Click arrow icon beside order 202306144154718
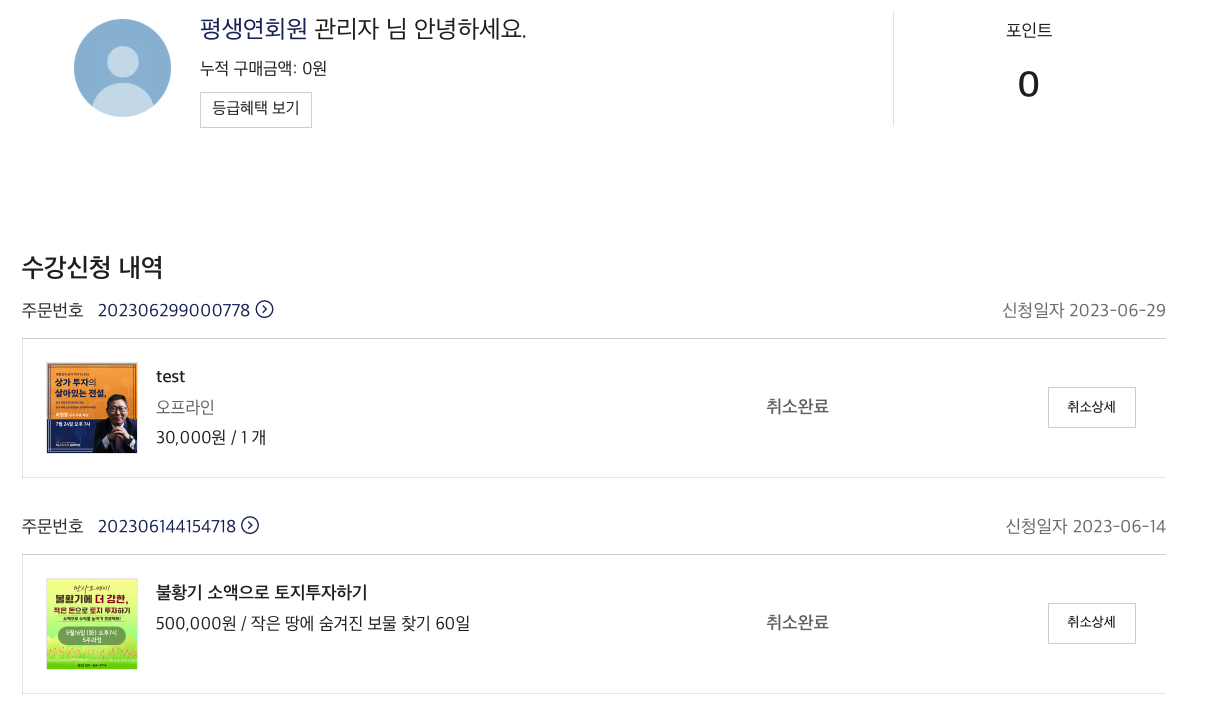This screenshot has height=713, width=1210. [251, 526]
